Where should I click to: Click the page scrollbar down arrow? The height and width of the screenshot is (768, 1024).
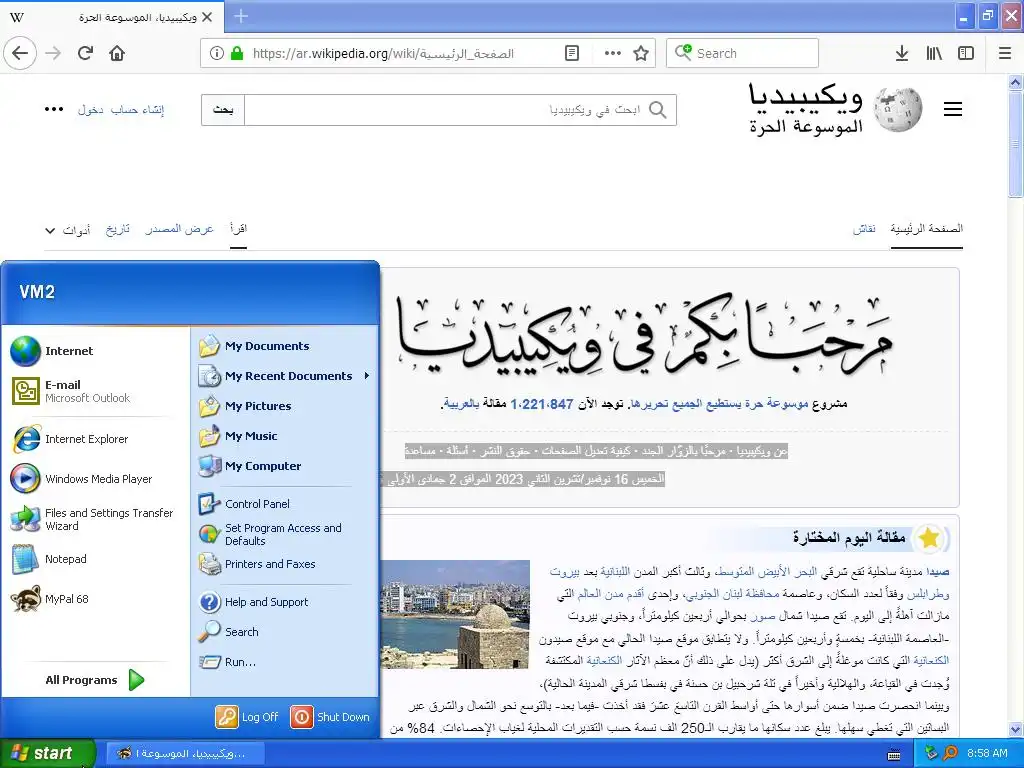[1016, 729]
